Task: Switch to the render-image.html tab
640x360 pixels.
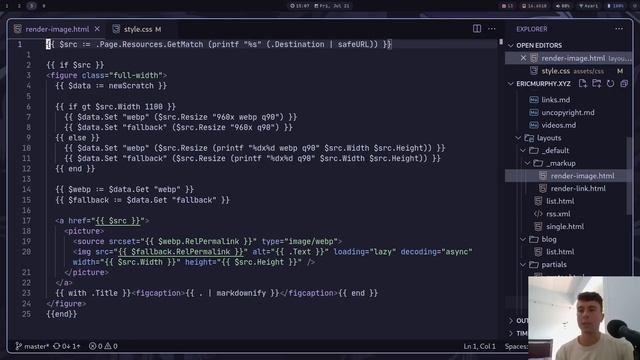Action: coord(57,29)
